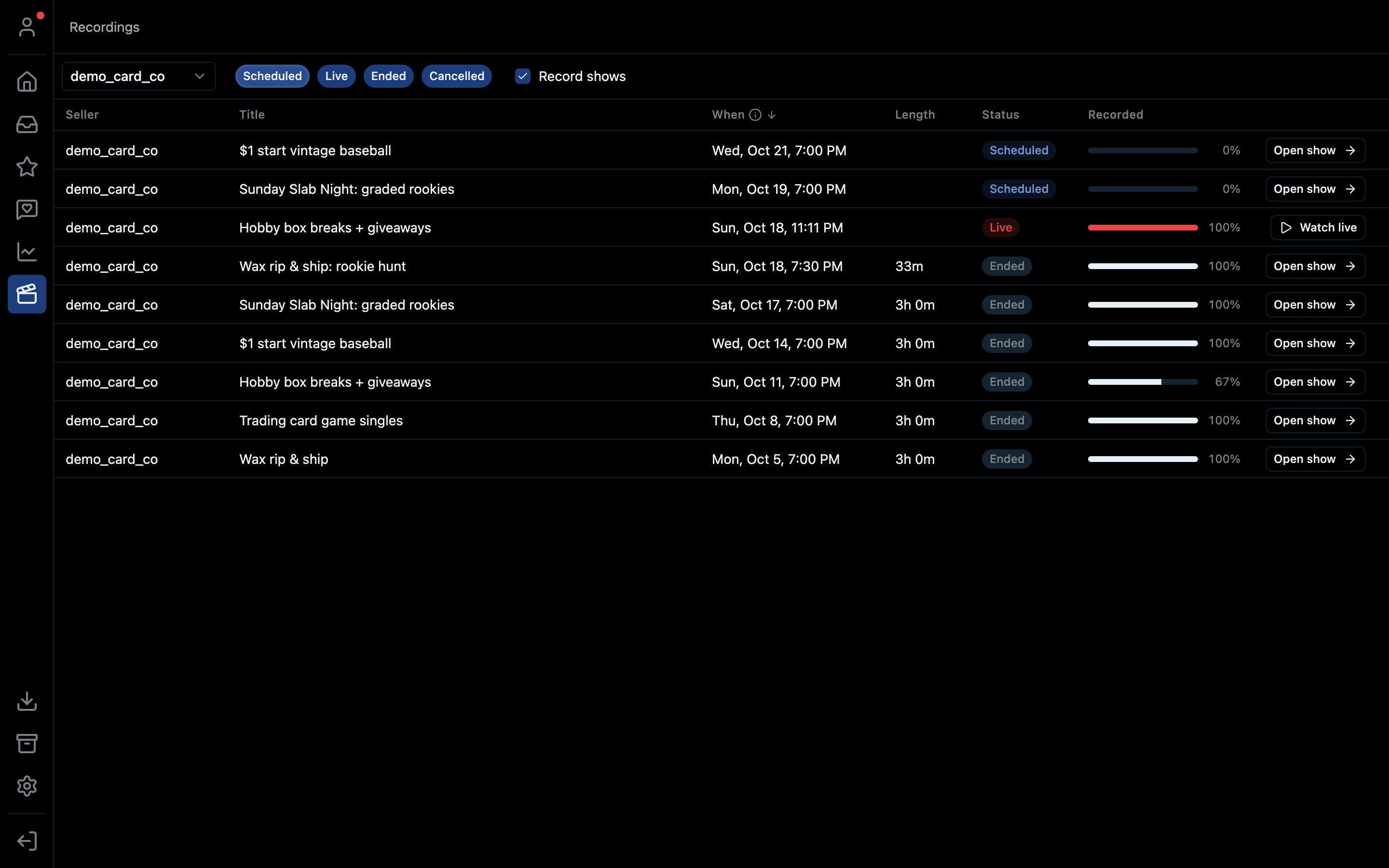The height and width of the screenshot is (868, 1389).
Task: Open show for Oct 11 Hobby box breaks
Action: tap(1315, 382)
